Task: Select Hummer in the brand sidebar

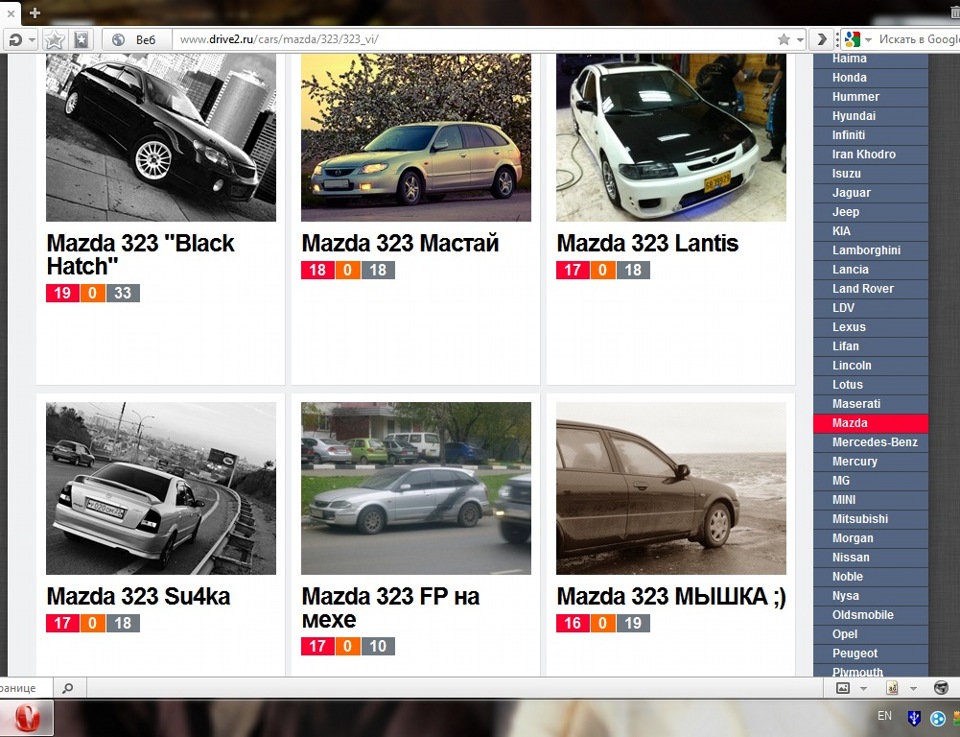Action: pos(871,97)
